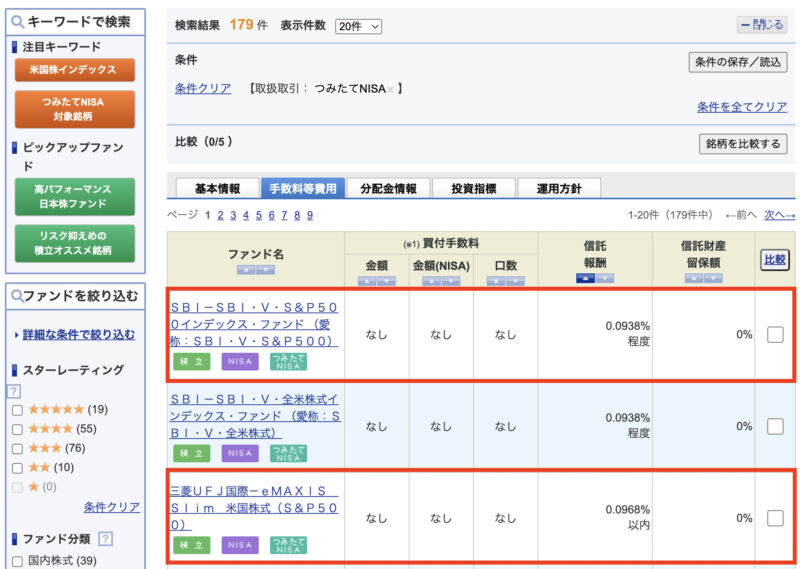Image resolution: width=800 pixels, height=569 pixels.
Task: Sort fund name column ascending
Action: pos(246,270)
